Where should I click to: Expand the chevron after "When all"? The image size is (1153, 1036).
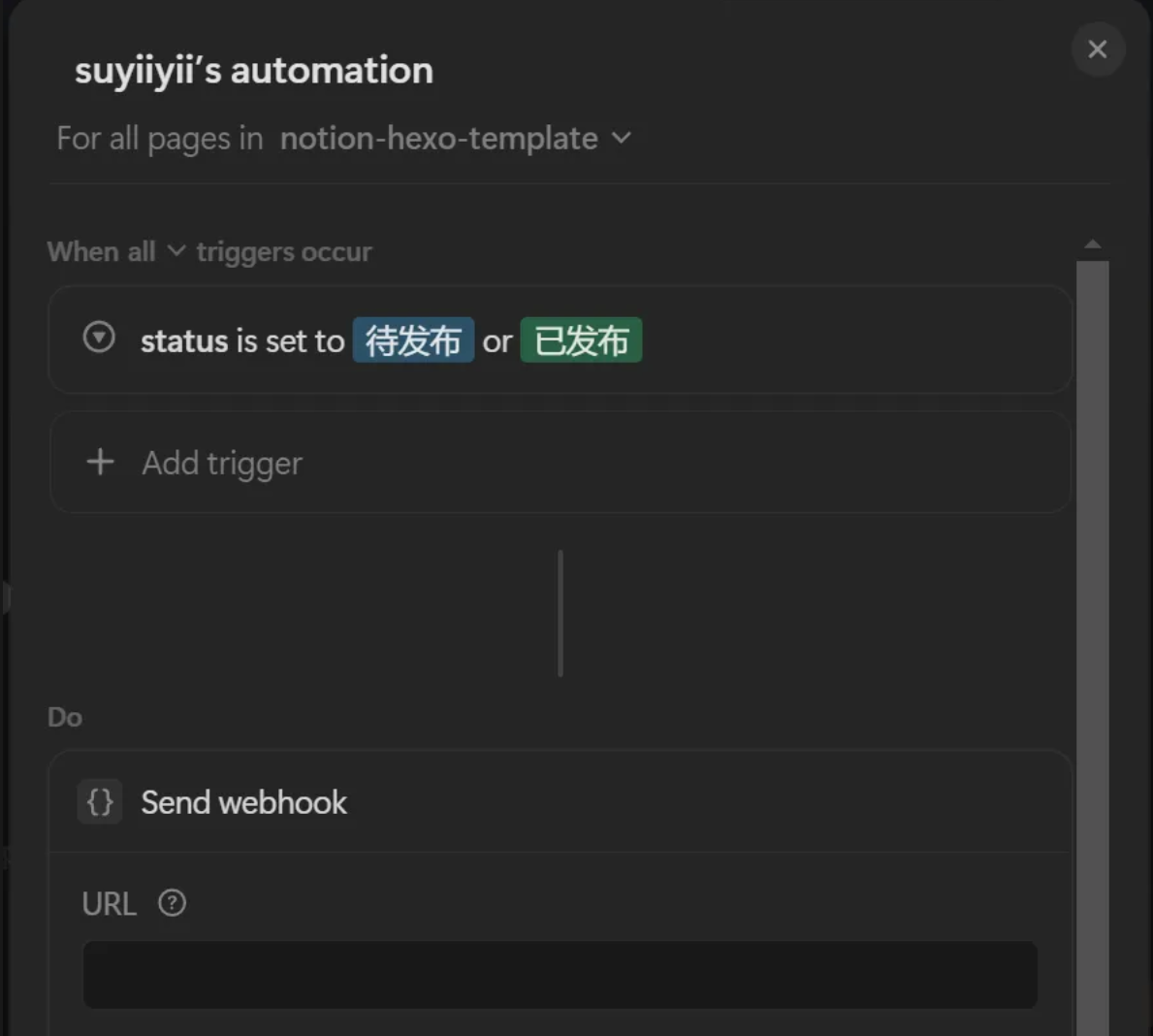176,251
